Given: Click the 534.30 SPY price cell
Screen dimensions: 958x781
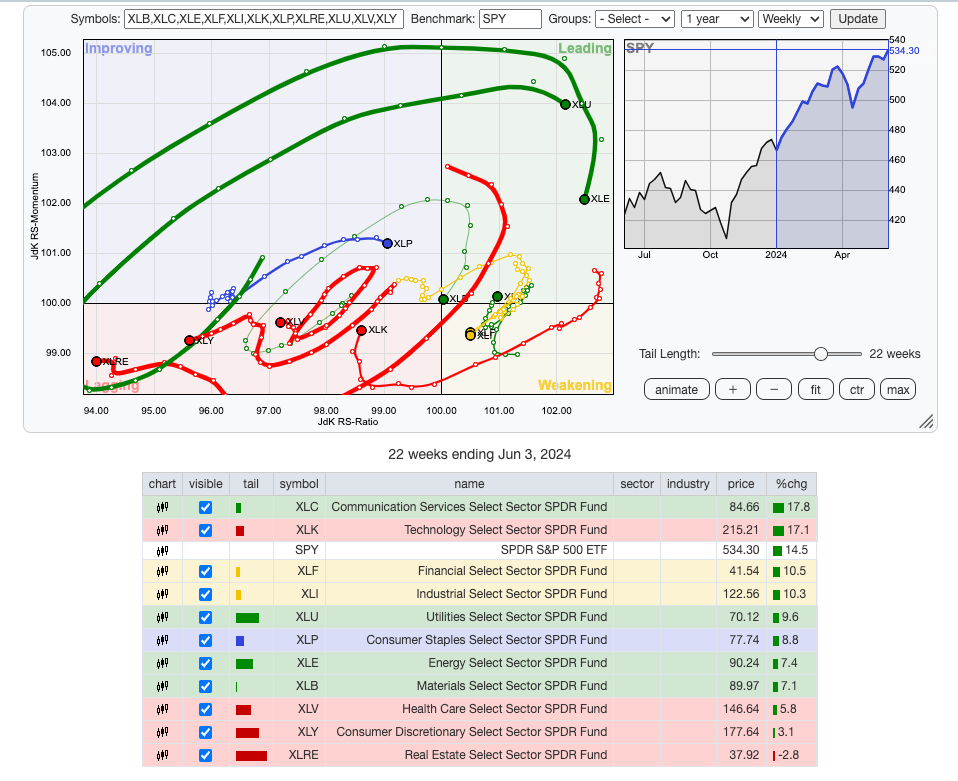Looking at the screenshot, I should [741, 550].
